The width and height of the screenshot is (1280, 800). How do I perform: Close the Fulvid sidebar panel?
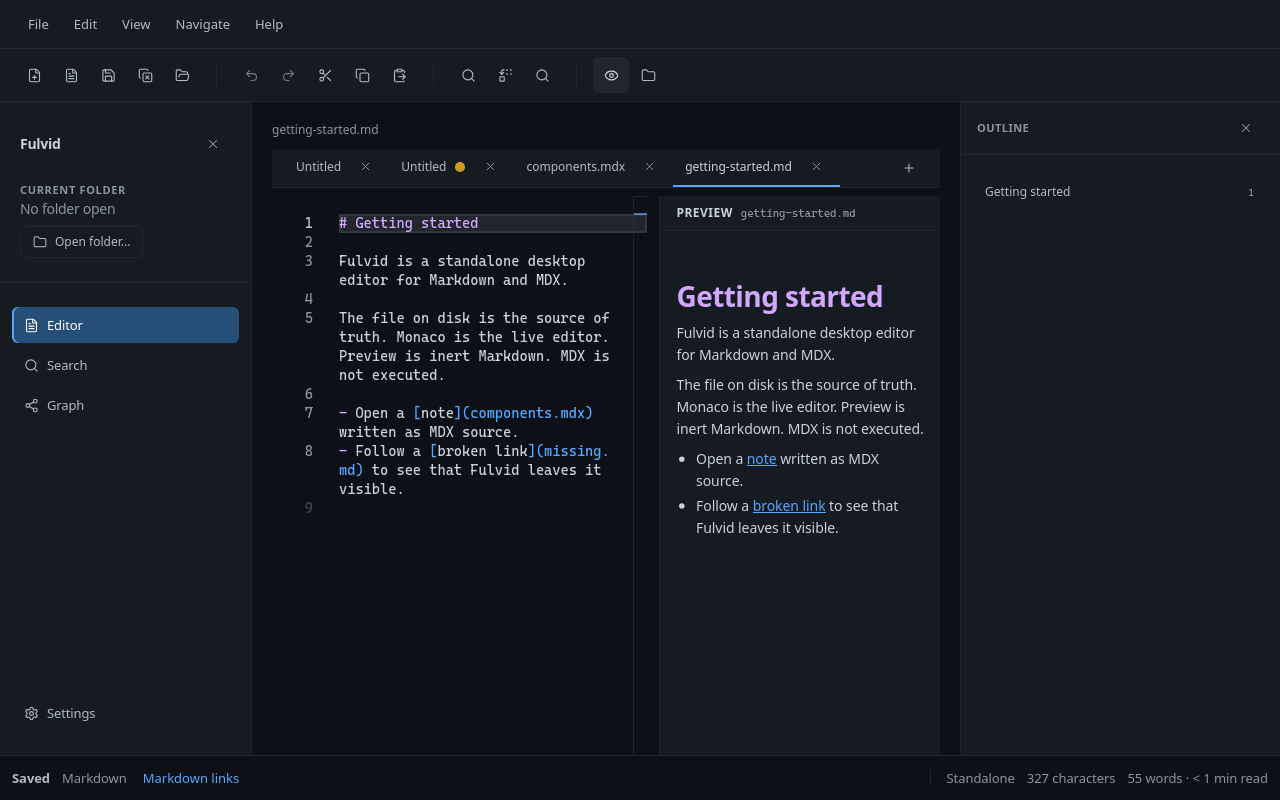[x=213, y=144]
